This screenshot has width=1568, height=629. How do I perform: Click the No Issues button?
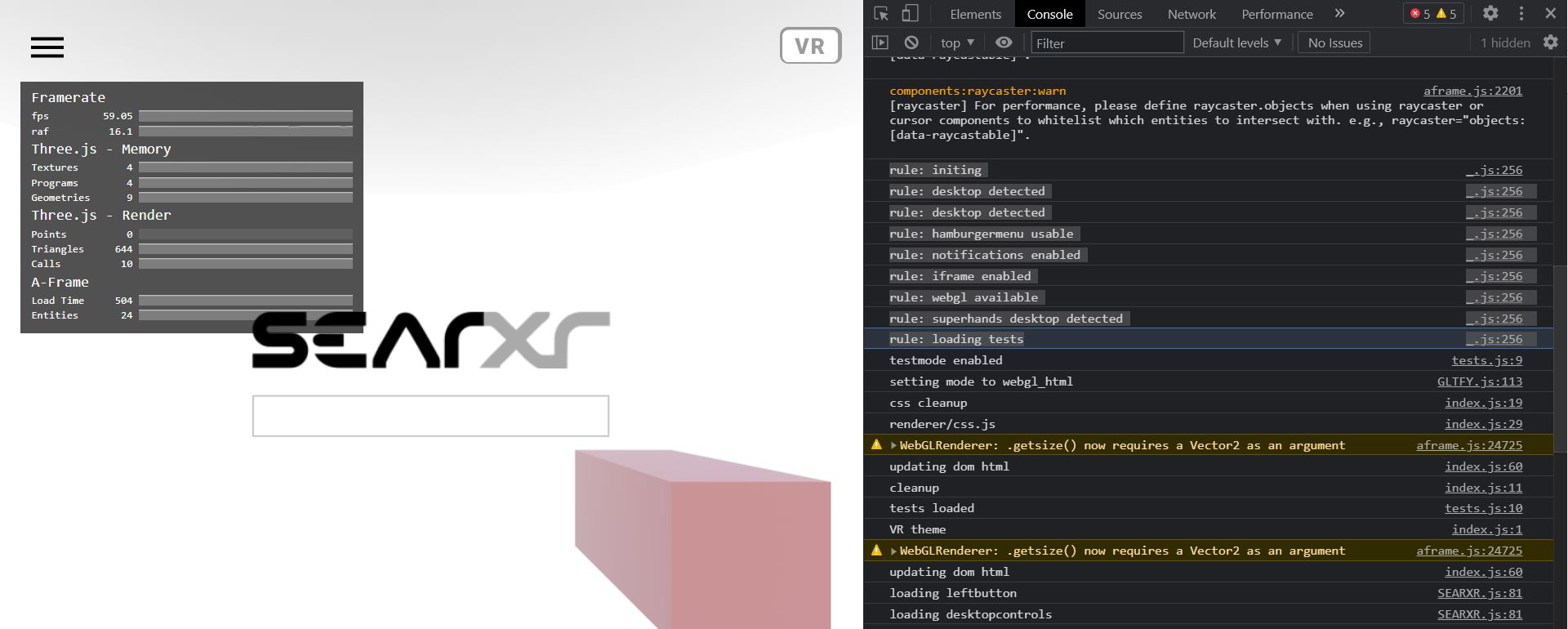[x=1334, y=42]
